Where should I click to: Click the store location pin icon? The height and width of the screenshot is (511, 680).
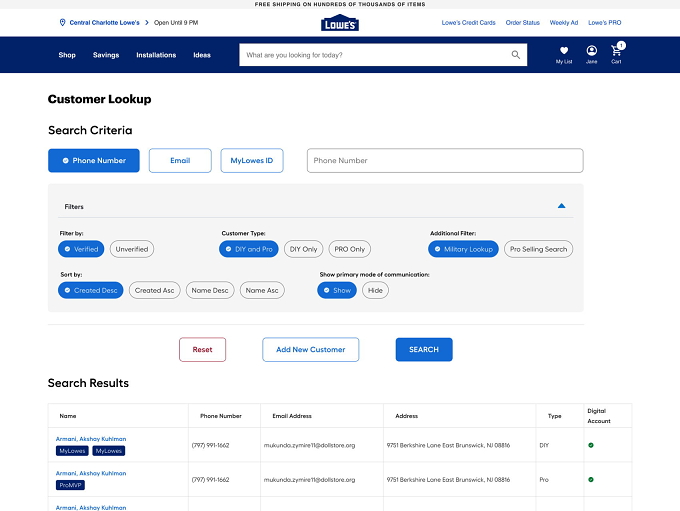62,23
